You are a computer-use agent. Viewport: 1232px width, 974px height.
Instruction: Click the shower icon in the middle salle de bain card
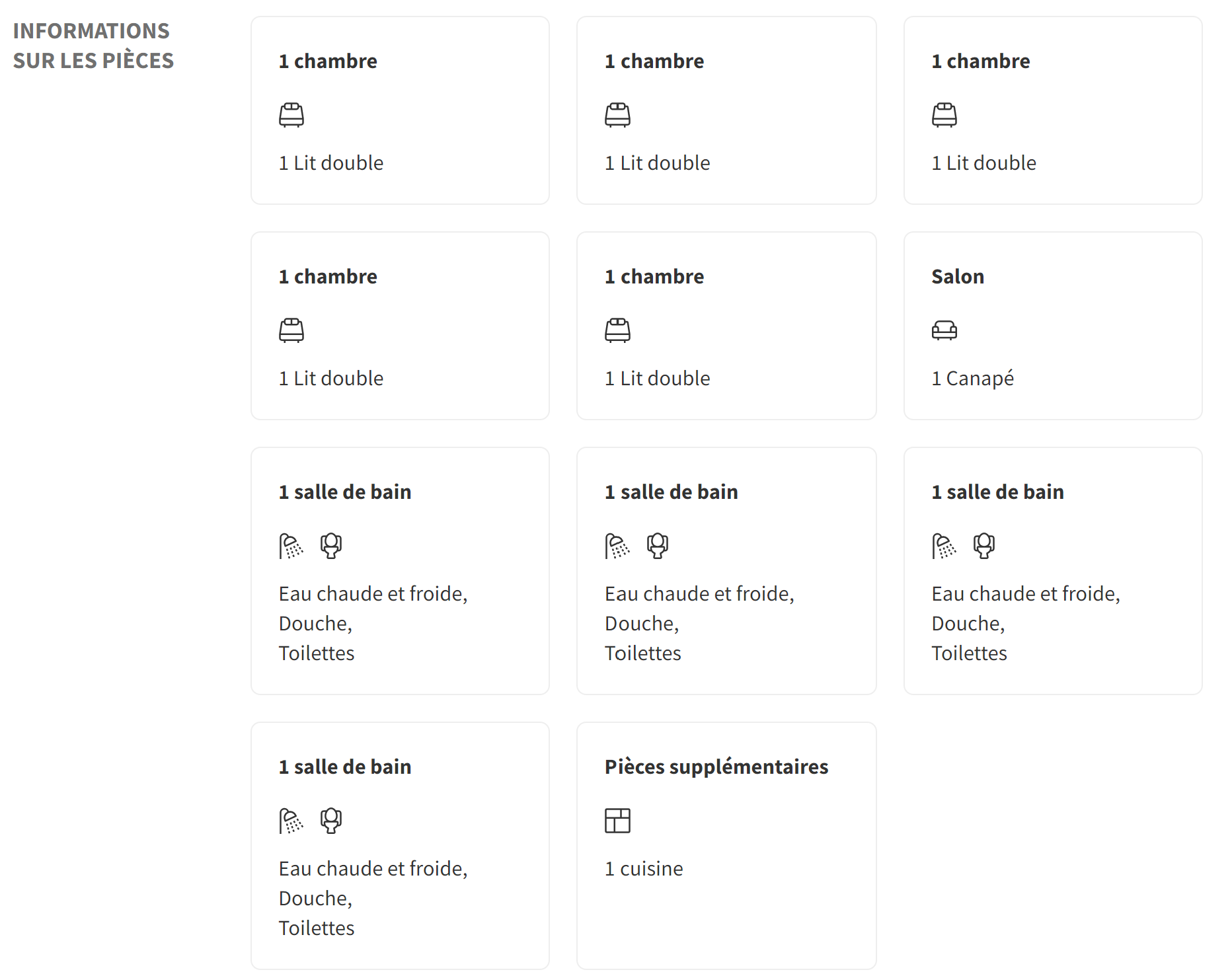(617, 546)
